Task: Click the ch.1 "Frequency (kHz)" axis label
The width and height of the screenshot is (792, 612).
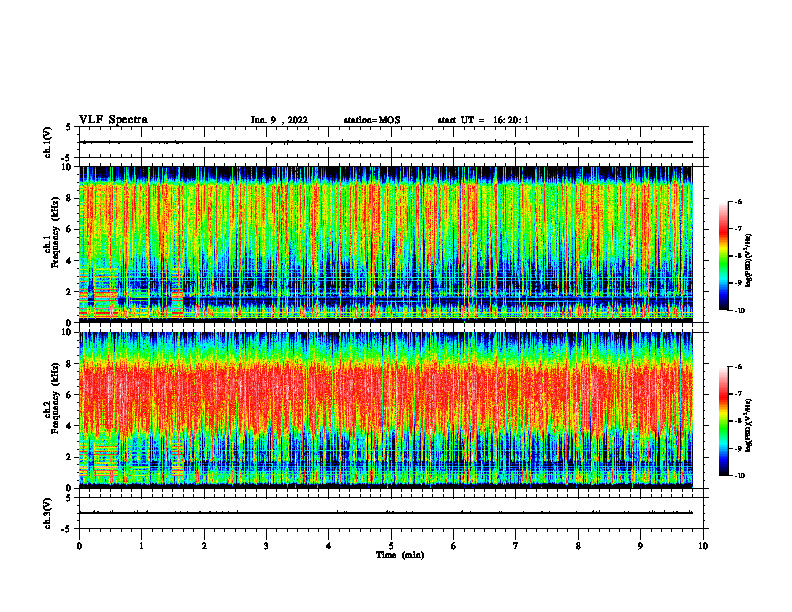Action: pos(56,232)
